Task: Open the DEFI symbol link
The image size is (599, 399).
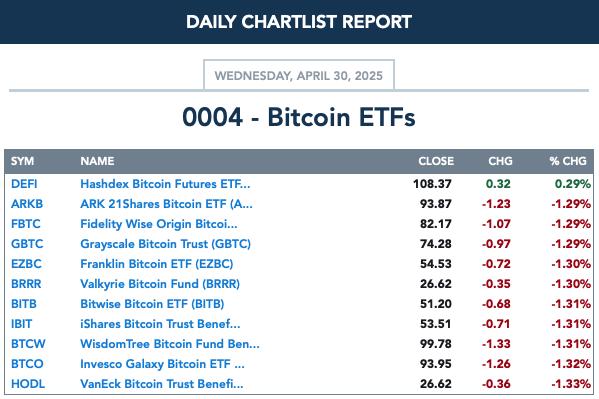Action: pyautogui.click(x=24, y=184)
